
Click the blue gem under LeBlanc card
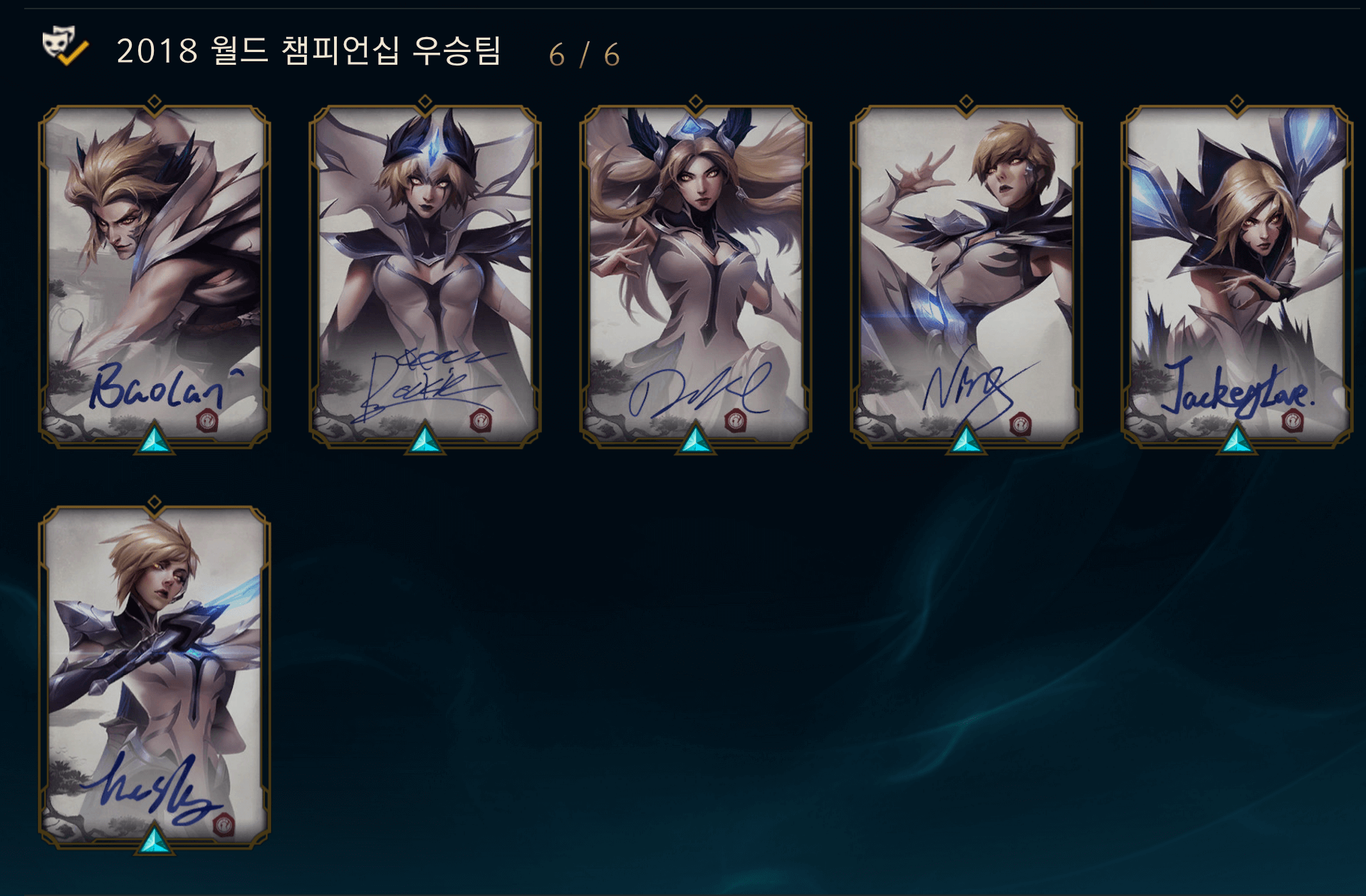pyautogui.click(x=425, y=439)
